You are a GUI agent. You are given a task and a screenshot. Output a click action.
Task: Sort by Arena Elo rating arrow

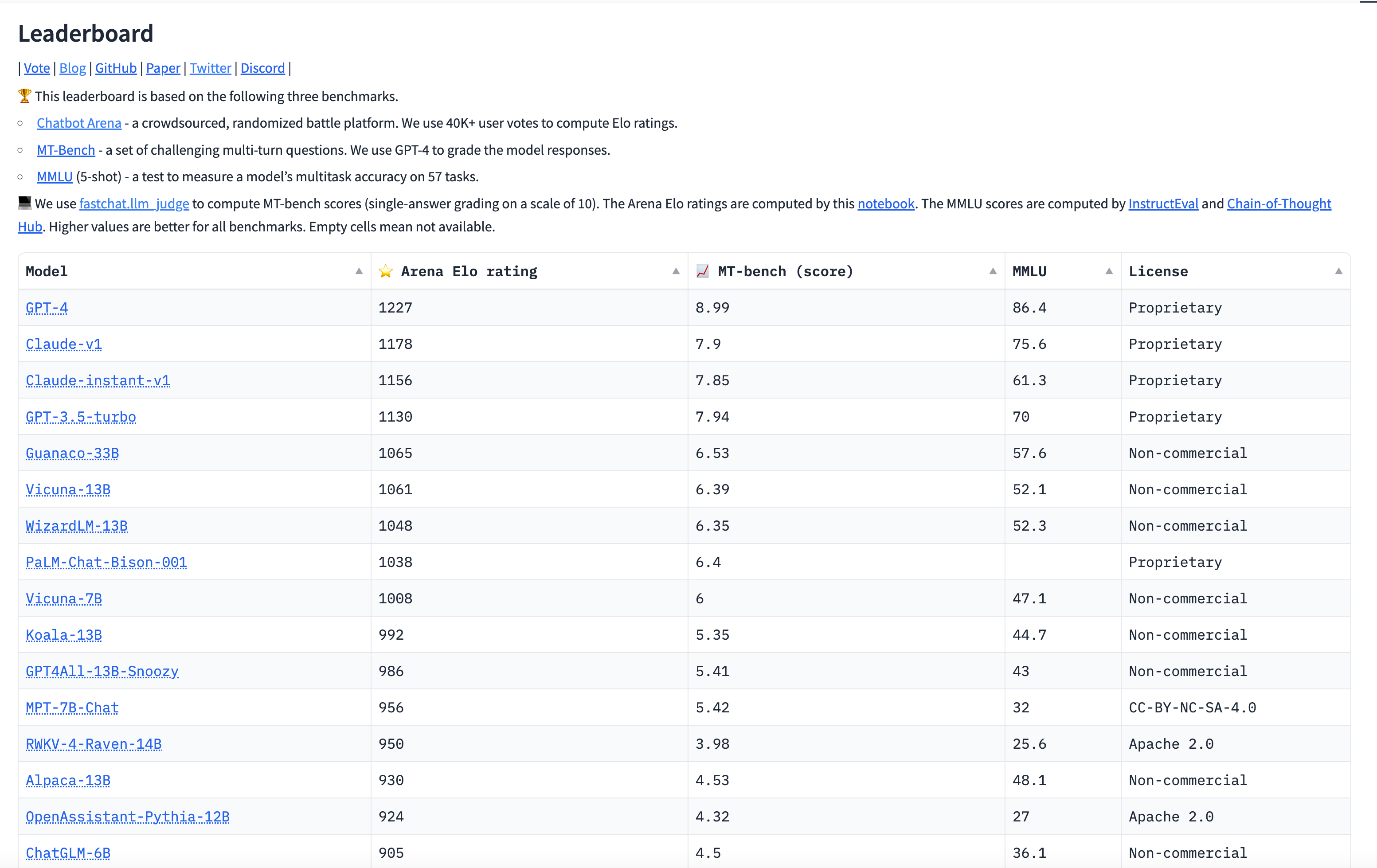click(676, 271)
